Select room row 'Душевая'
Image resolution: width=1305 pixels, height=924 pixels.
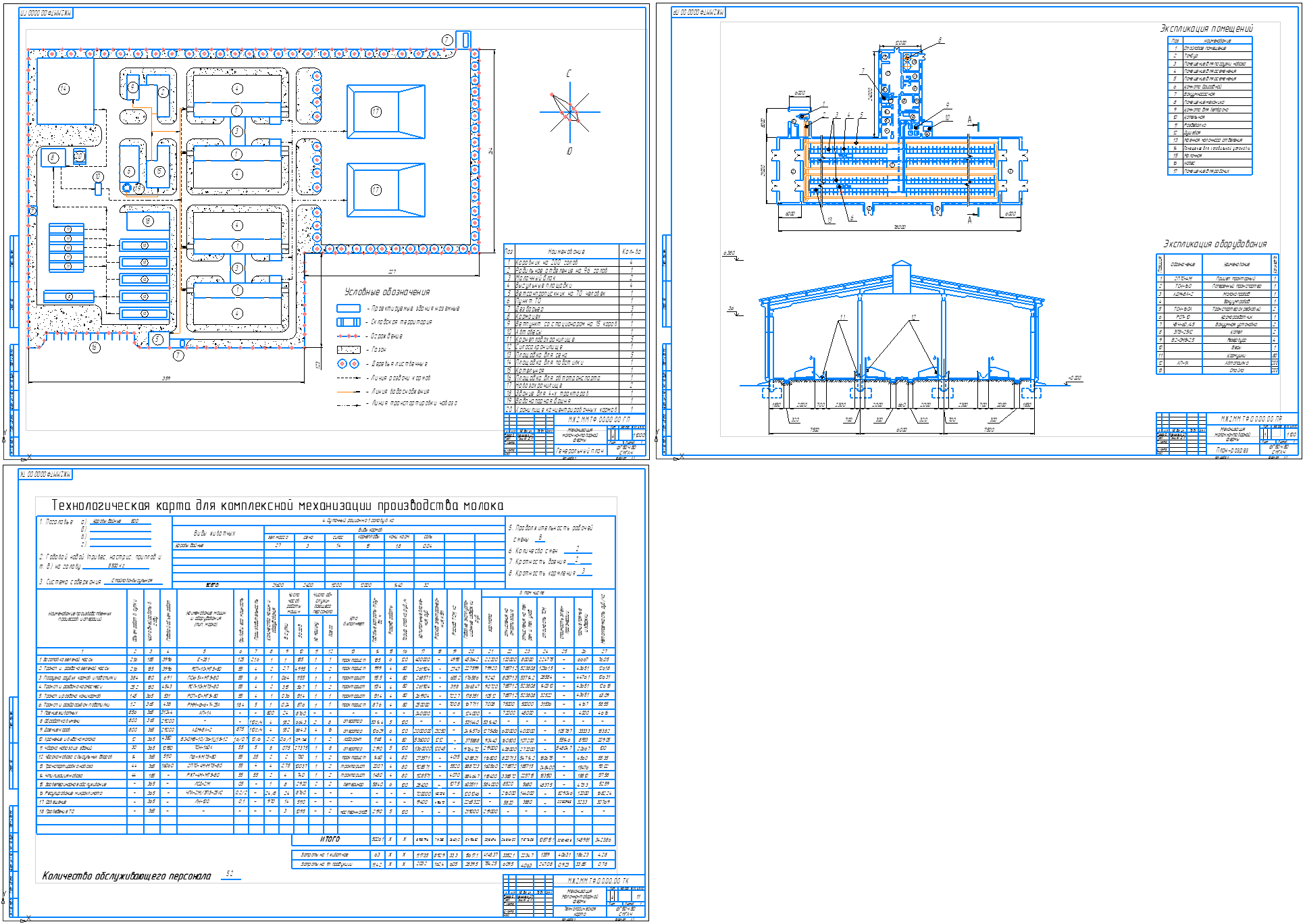1210,133
